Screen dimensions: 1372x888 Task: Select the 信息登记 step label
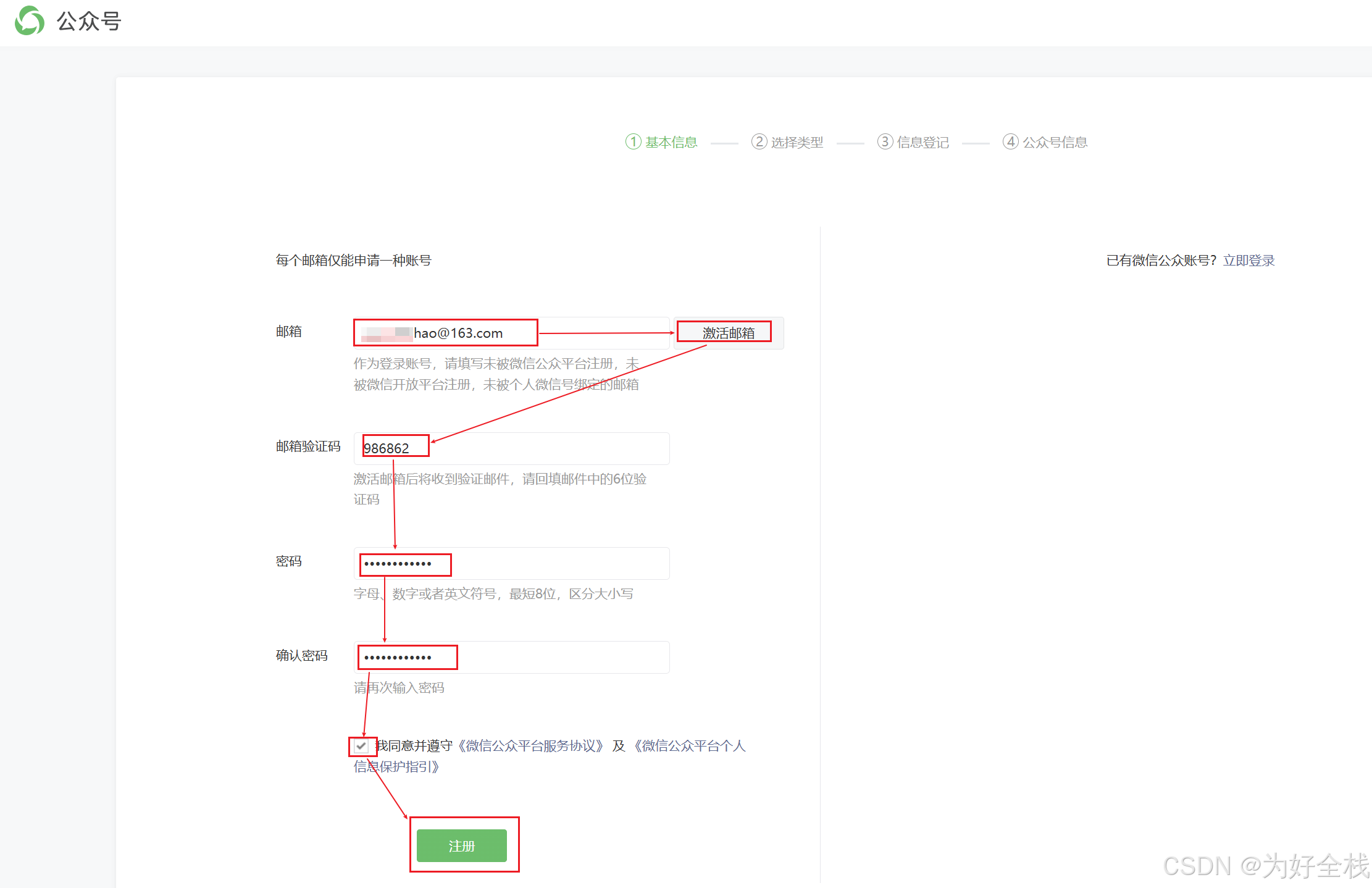pos(922,143)
